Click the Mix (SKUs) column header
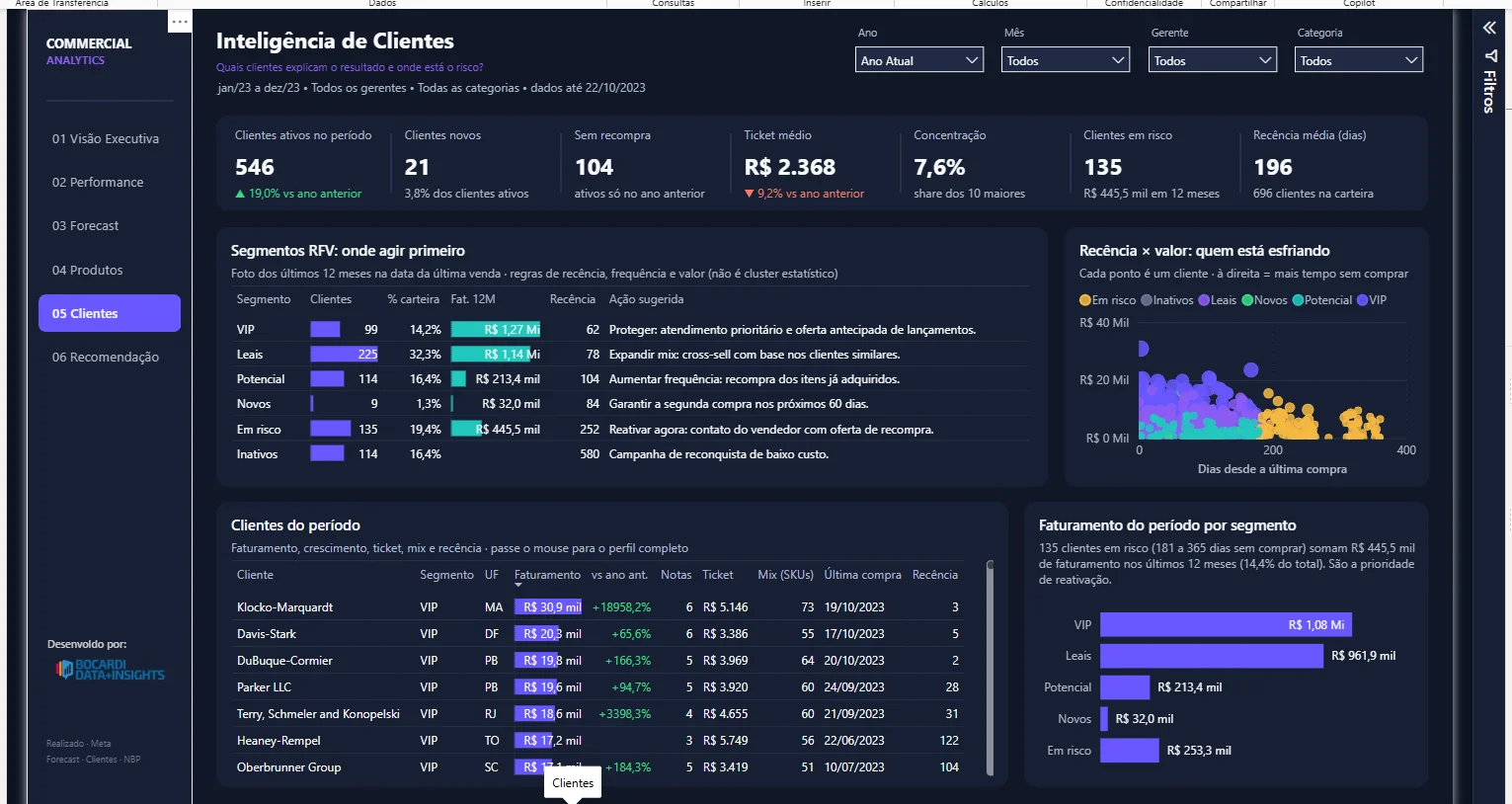Image resolution: width=1512 pixels, height=804 pixels. [786, 575]
